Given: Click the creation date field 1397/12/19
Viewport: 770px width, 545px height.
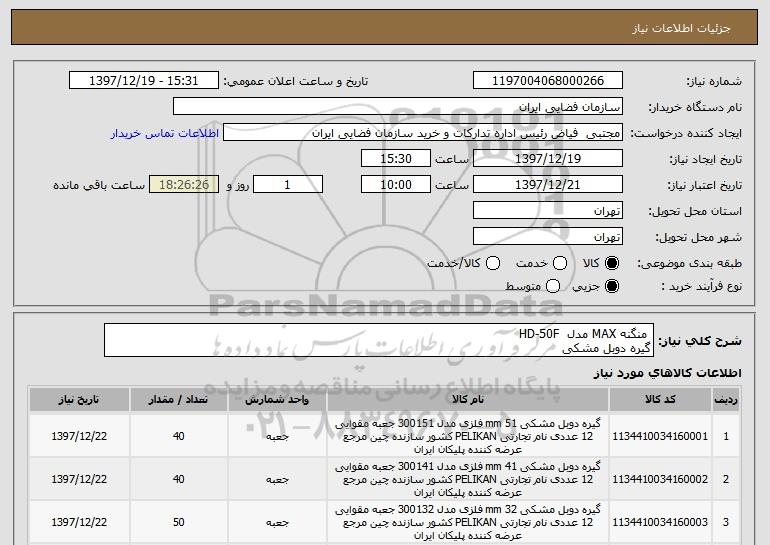Looking at the screenshot, I should 548,159.
